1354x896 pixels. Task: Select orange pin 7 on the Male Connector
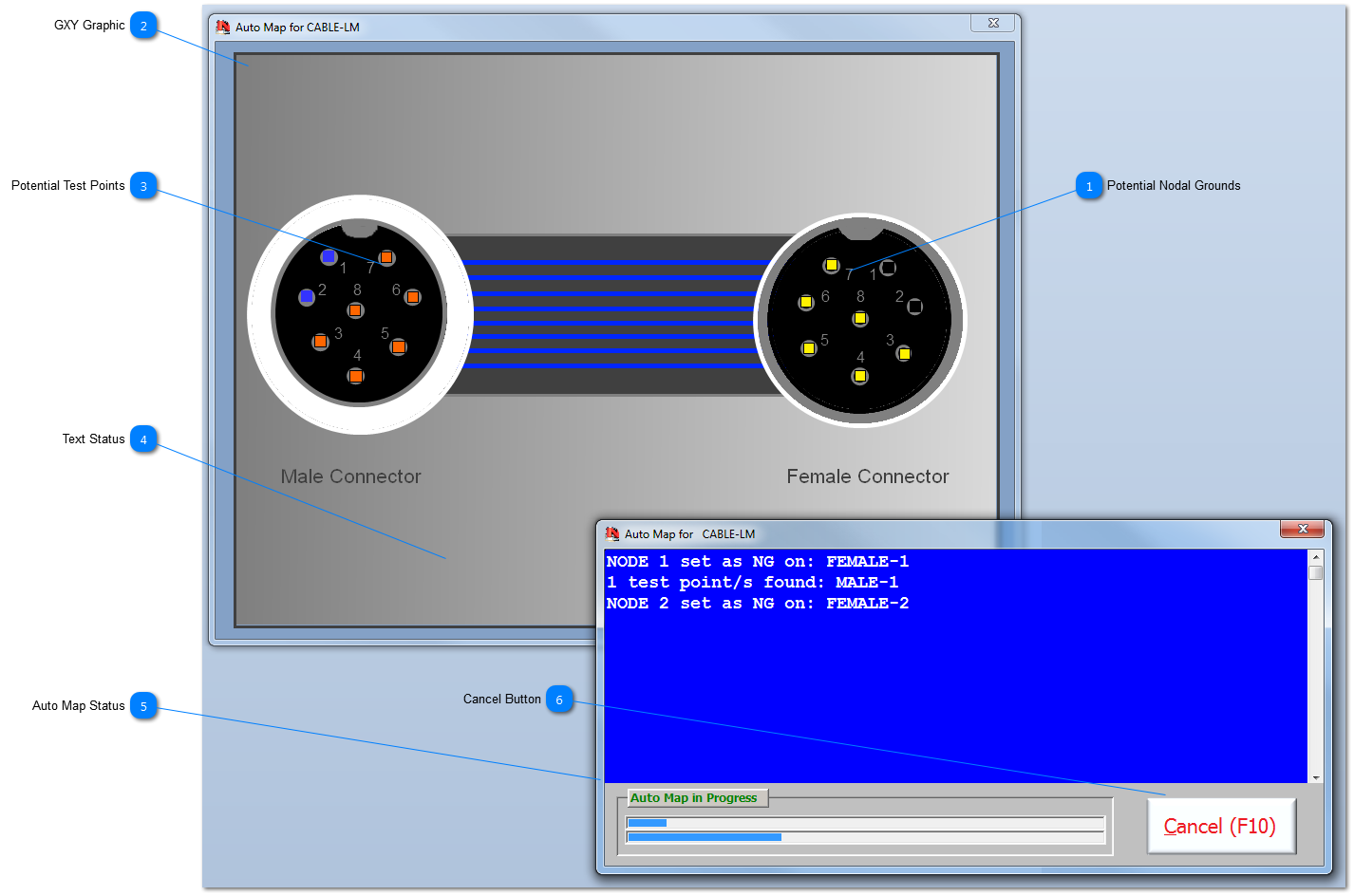386,257
